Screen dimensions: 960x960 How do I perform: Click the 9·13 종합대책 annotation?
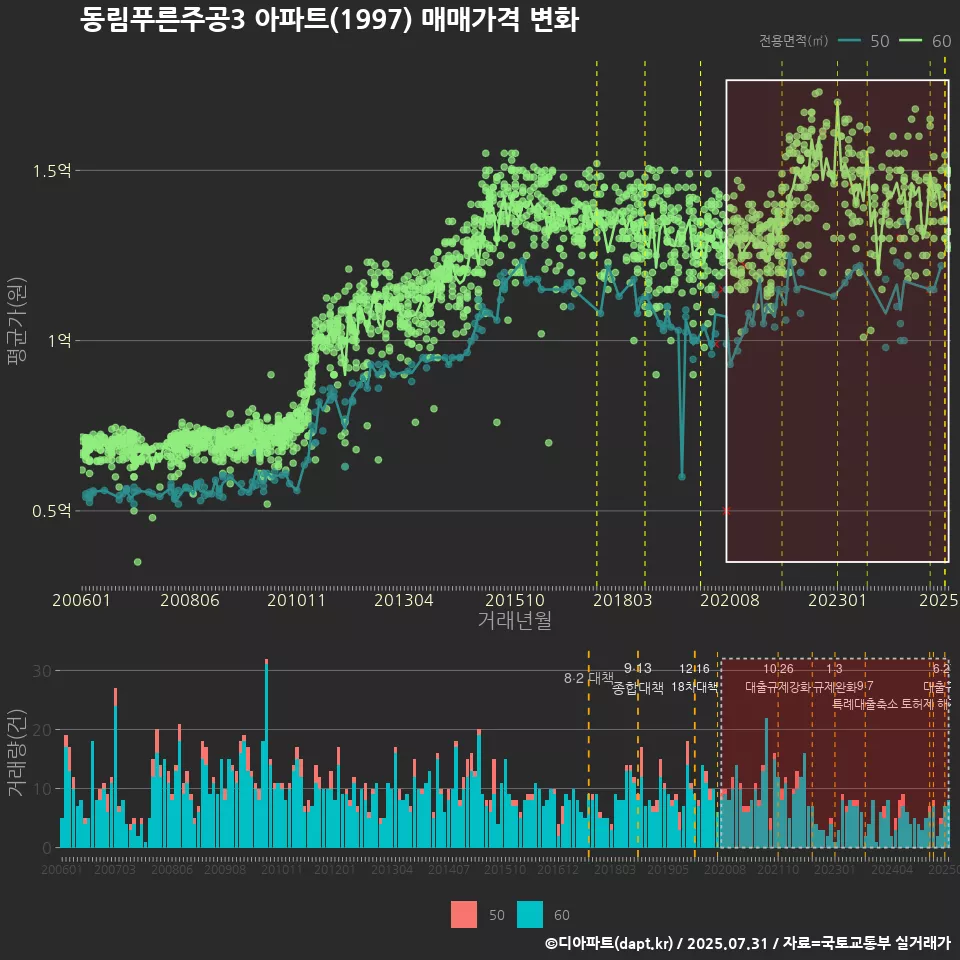(637, 678)
